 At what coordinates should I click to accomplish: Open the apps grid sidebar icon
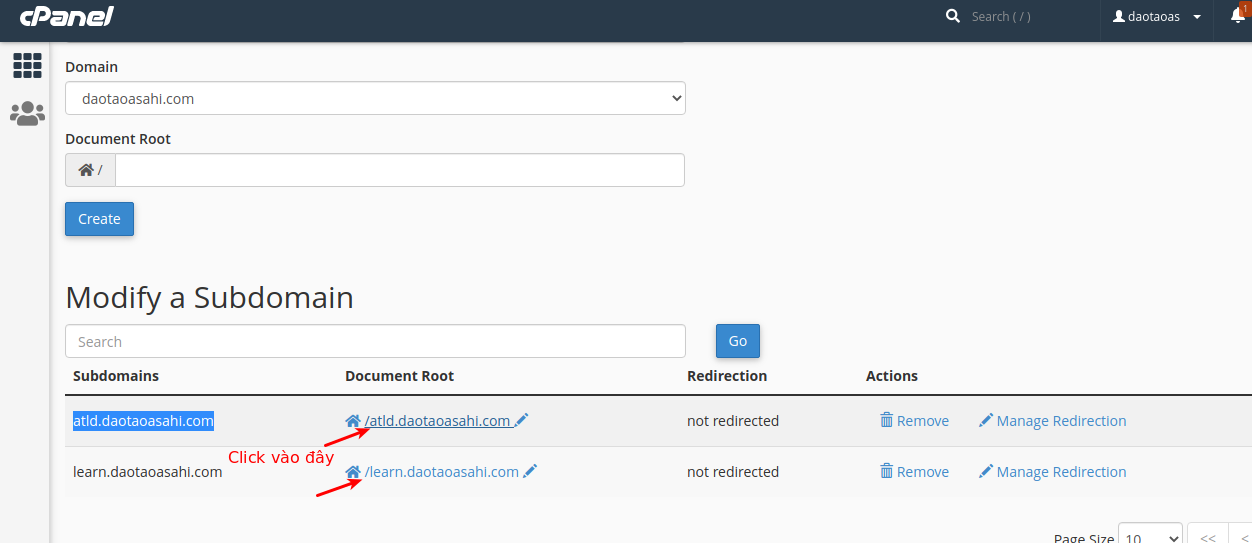[x=27, y=66]
